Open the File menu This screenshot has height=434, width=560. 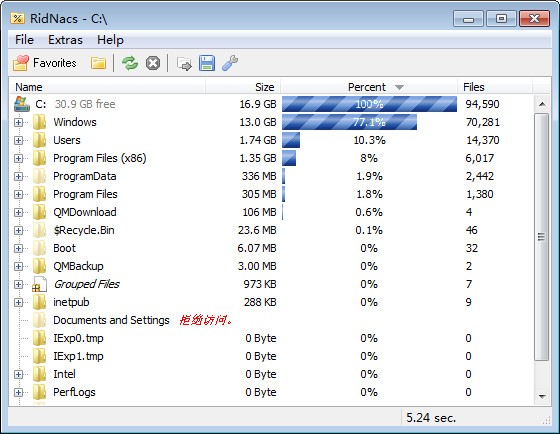(24, 40)
